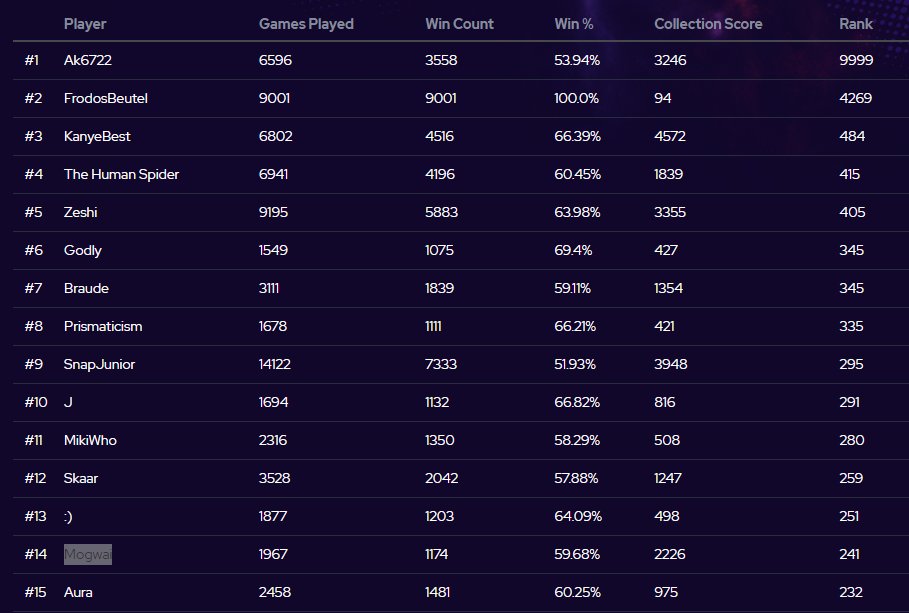The height and width of the screenshot is (613, 909).
Task: Click Braude's collection score 1354
Action: coord(668,288)
